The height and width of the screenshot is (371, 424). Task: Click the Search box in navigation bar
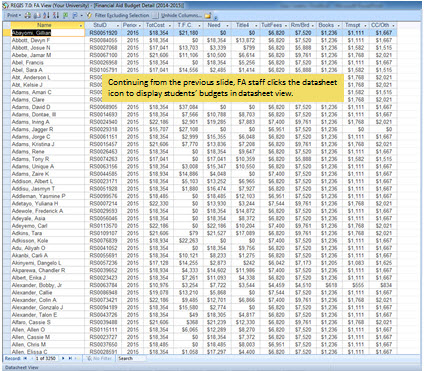click(x=131, y=358)
